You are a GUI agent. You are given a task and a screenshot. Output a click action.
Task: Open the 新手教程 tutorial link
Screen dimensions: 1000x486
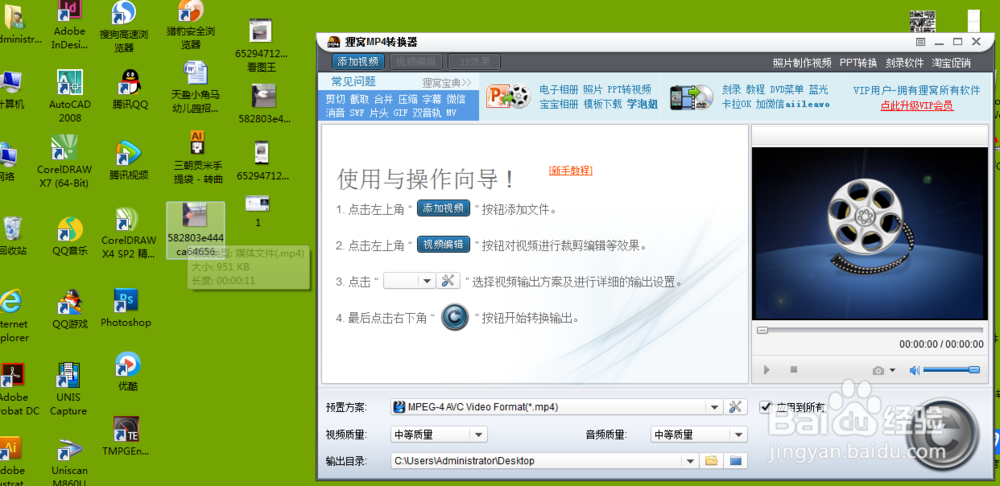(x=571, y=170)
